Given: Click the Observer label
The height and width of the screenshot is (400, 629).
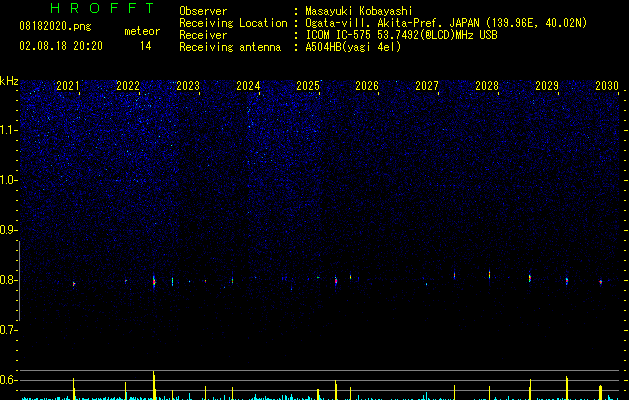Looking at the screenshot, I should coord(203,11).
